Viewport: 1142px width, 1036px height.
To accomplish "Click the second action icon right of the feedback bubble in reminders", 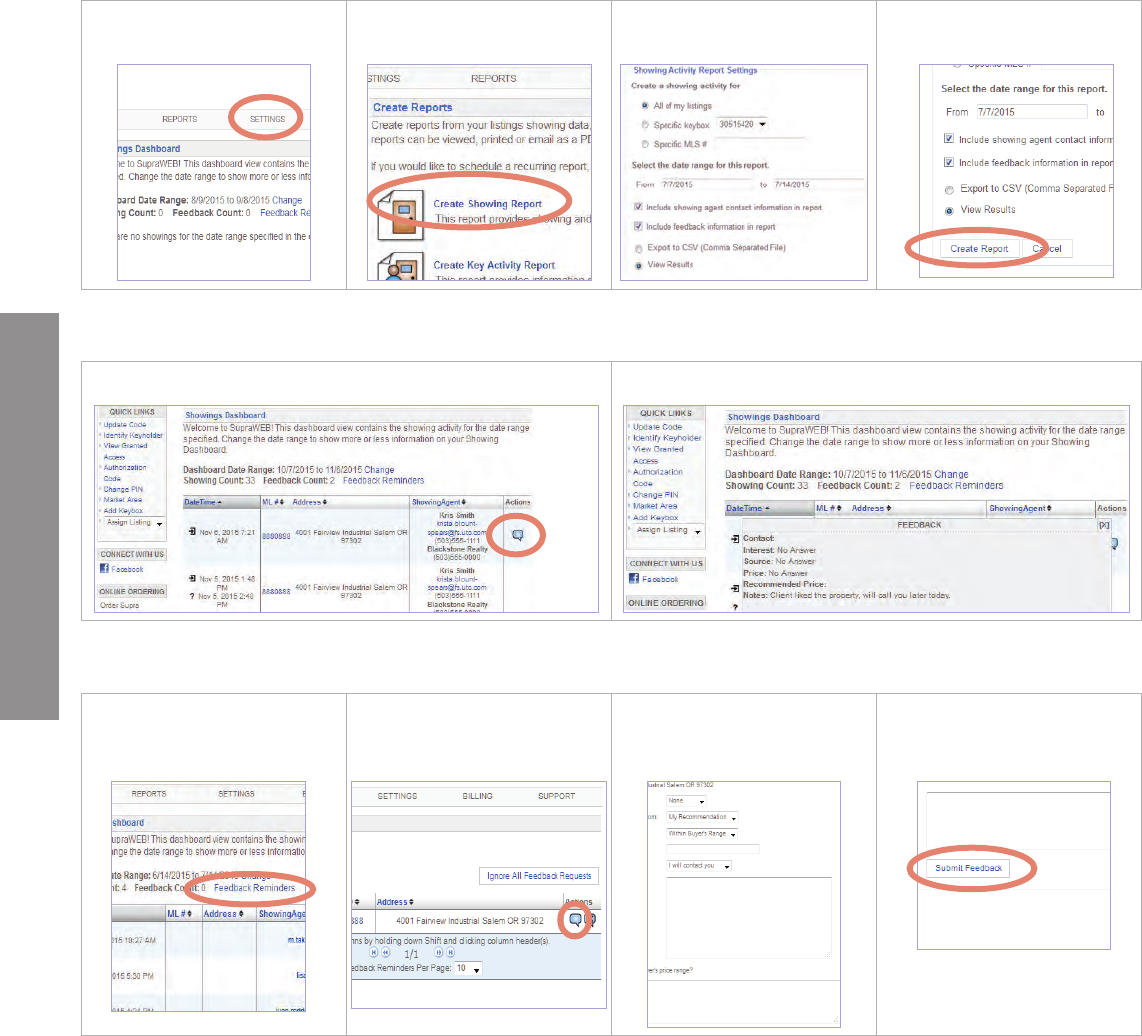I will pyautogui.click(x=591, y=919).
